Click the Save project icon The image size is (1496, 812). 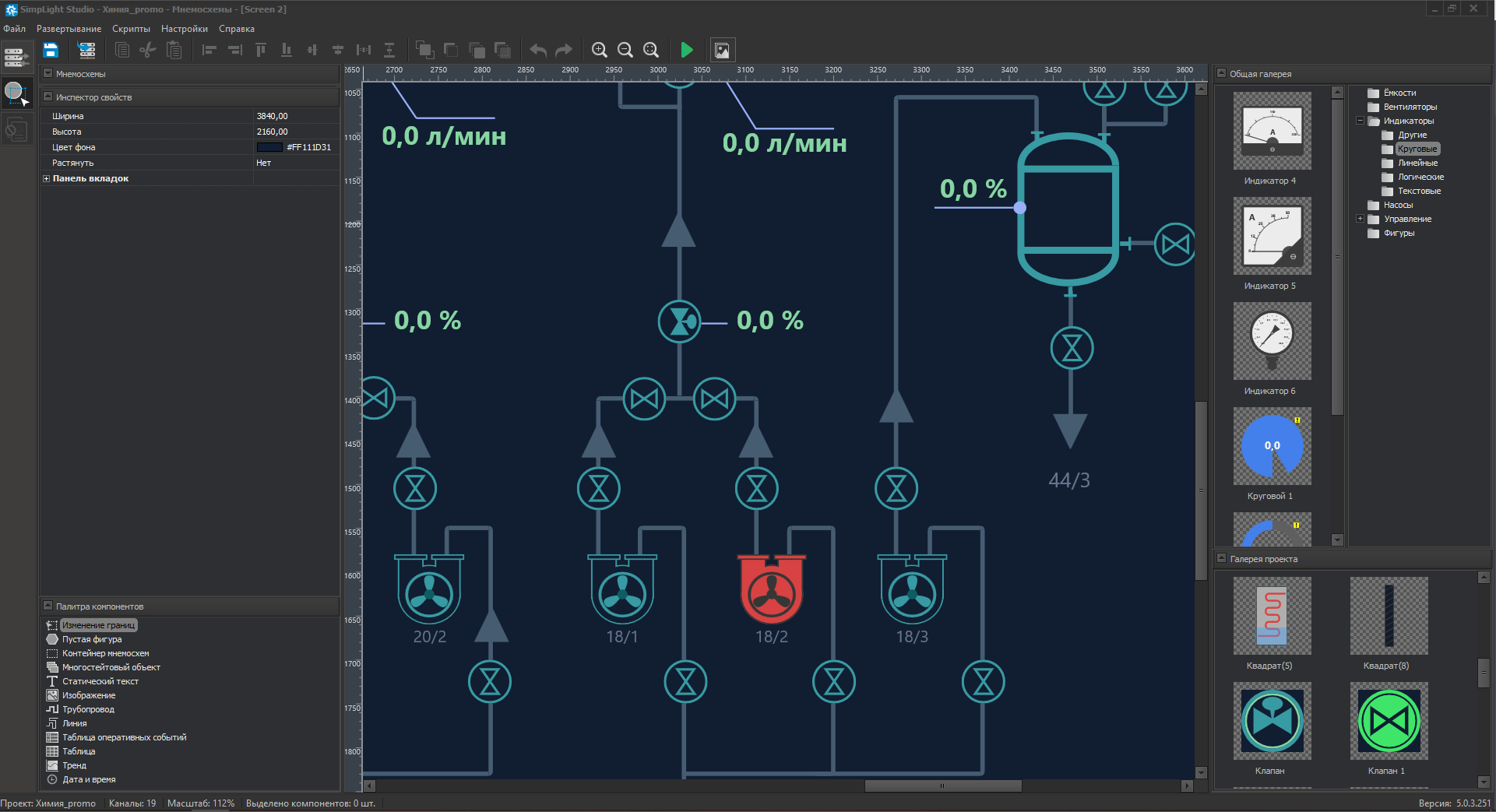pyautogui.click(x=51, y=51)
